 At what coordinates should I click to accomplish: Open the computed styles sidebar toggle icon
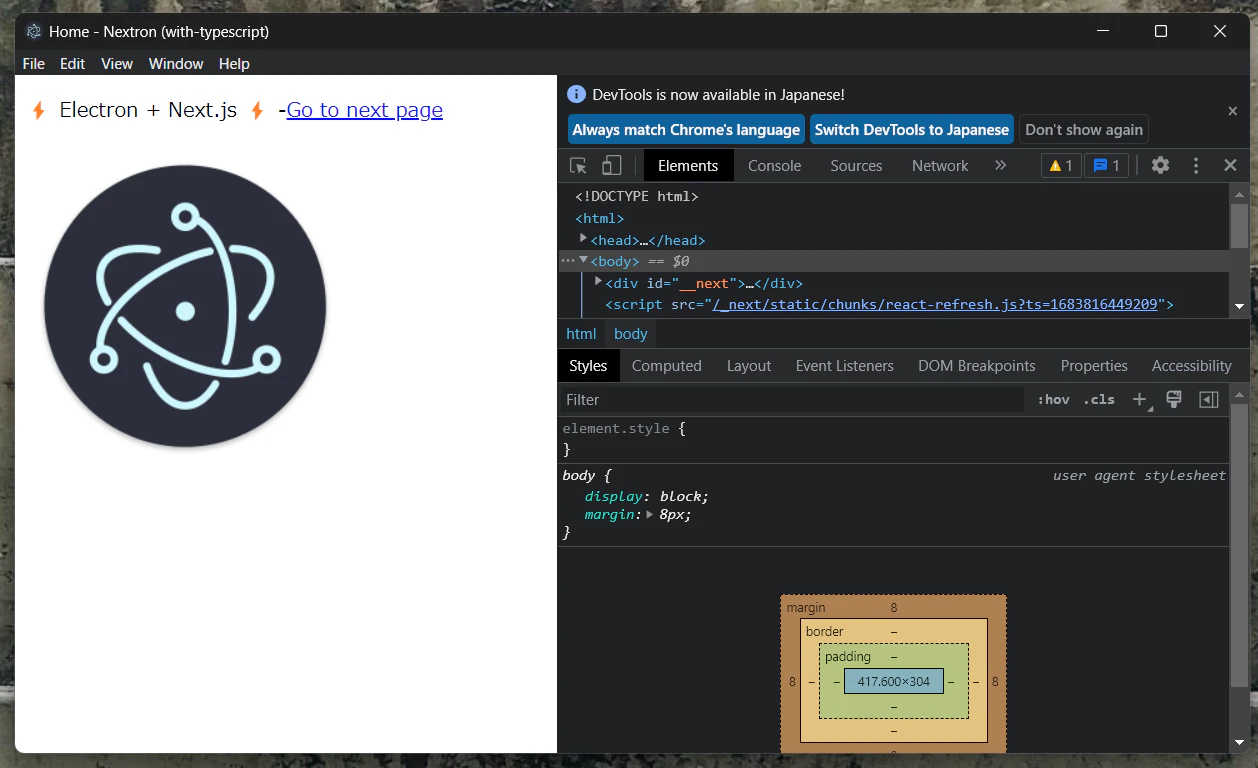tap(1209, 400)
